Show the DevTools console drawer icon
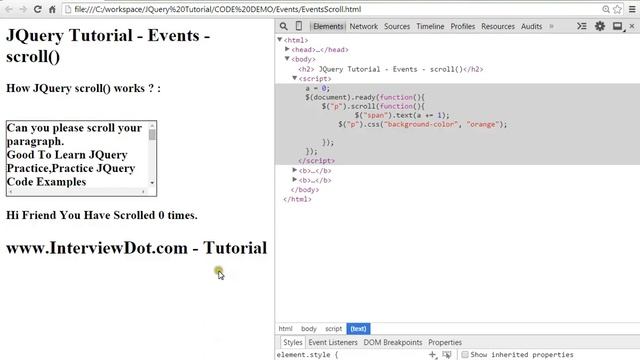Image resolution: width=640 pixels, height=360 pixels. (582, 26)
